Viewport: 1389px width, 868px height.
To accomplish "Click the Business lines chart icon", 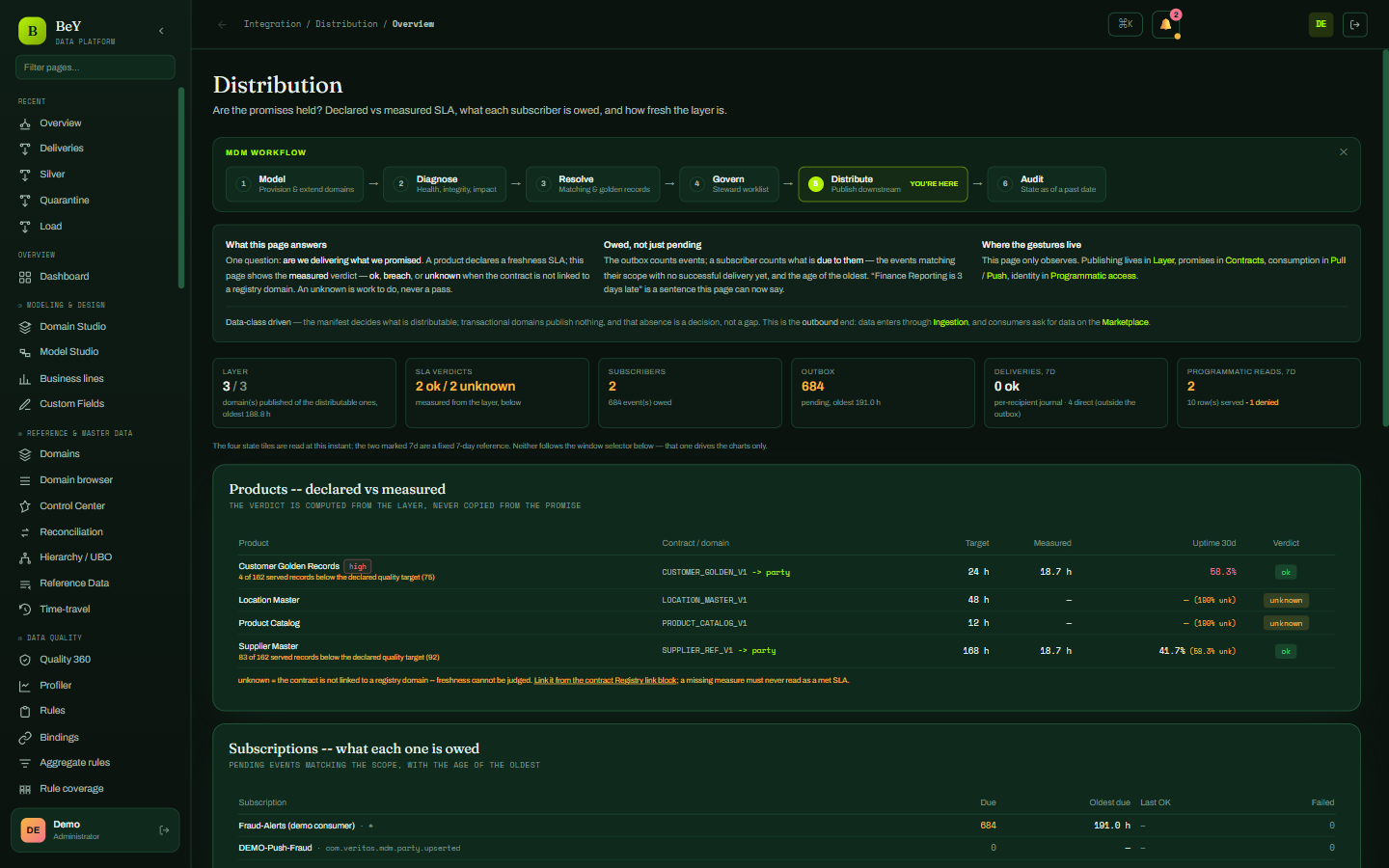I will (25, 379).
